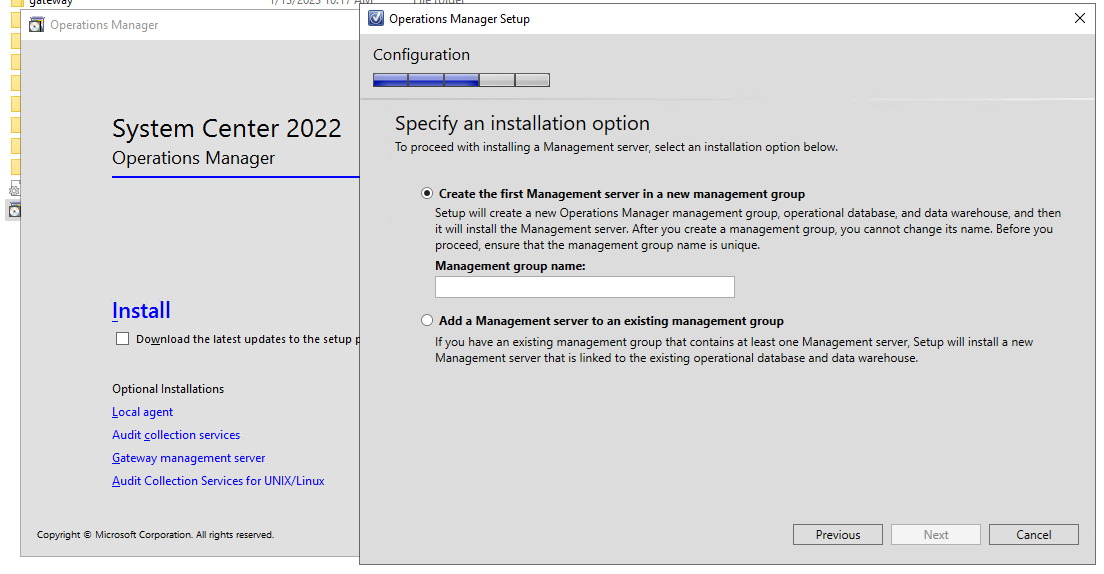Close the Operations Manager Setup dialog
Image resolution: width=1104 pixels, height=574 pixels.
click(x=1079, y=18)
